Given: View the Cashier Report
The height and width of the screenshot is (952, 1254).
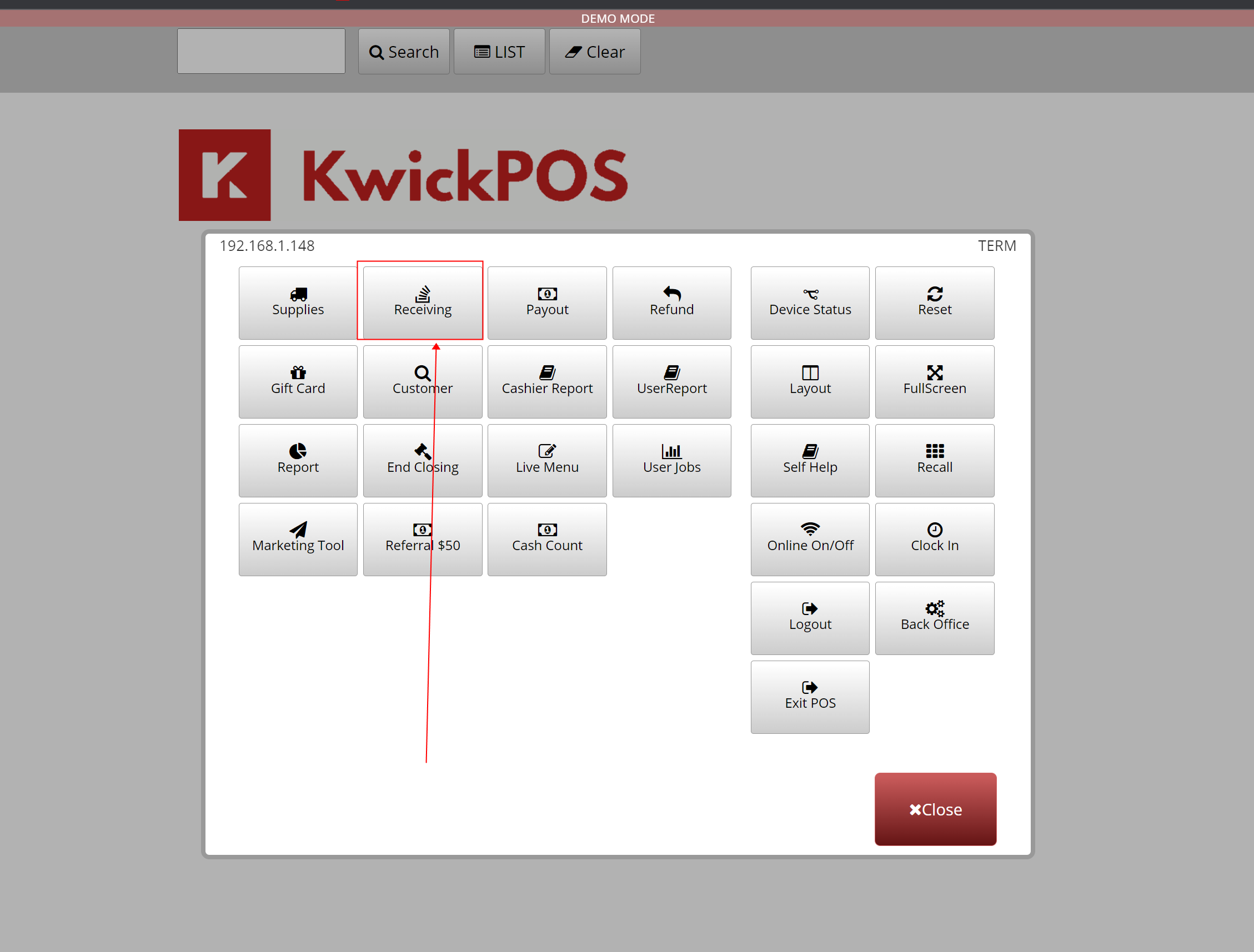Looking at the screenshot, I should [547, 382].
